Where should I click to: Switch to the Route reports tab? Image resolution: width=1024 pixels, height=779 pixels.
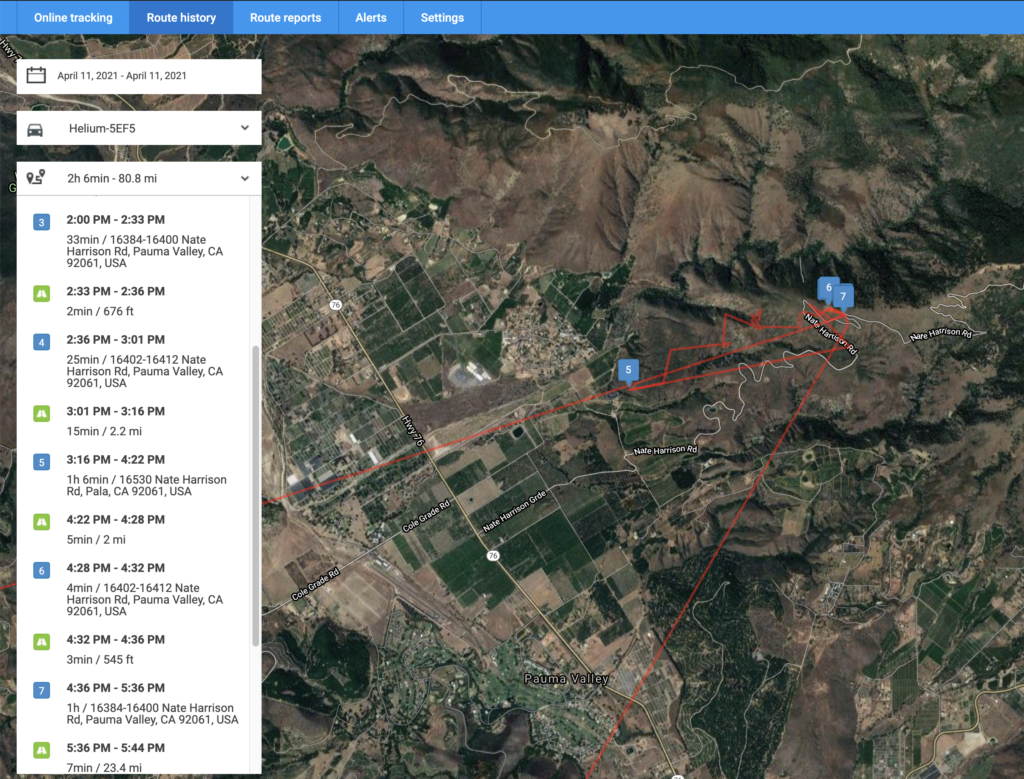(x=285, y=18)
